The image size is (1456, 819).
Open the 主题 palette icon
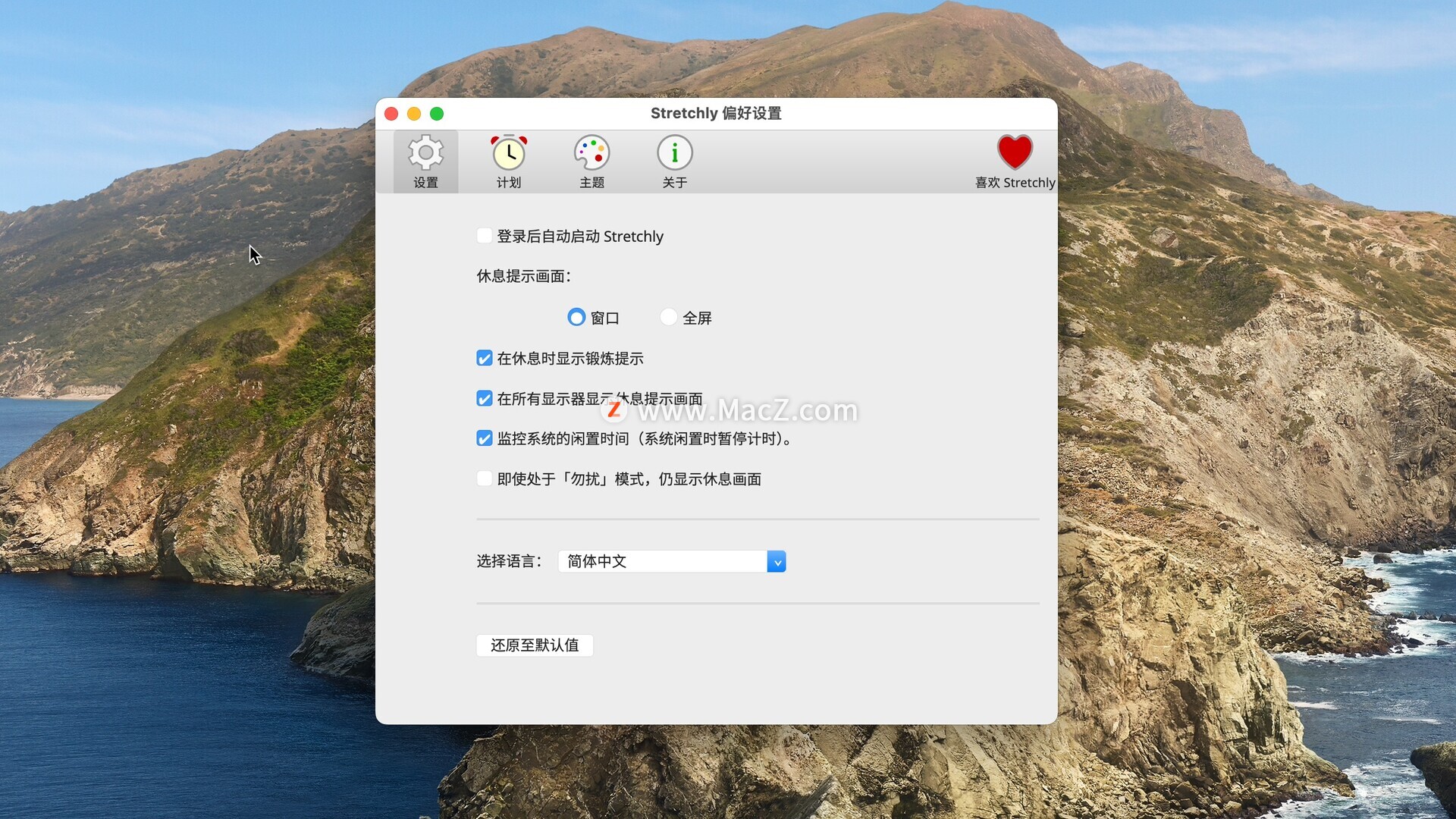[591, 153]
